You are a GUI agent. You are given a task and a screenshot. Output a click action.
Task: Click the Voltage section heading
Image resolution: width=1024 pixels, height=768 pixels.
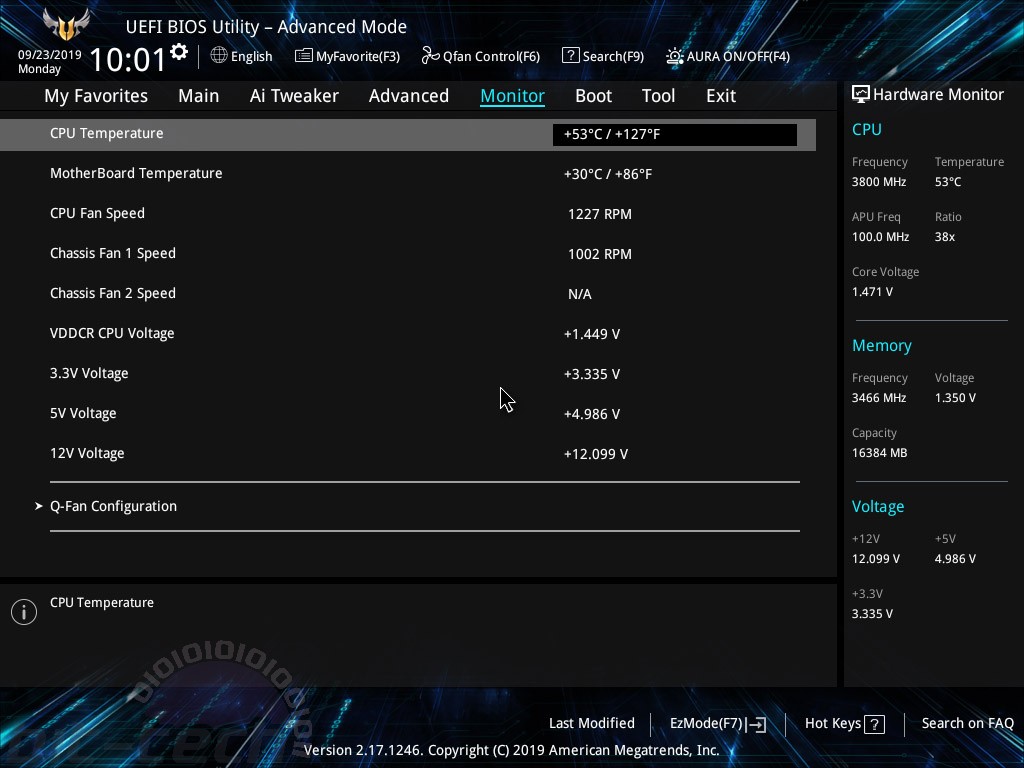(x=878, y=507)
